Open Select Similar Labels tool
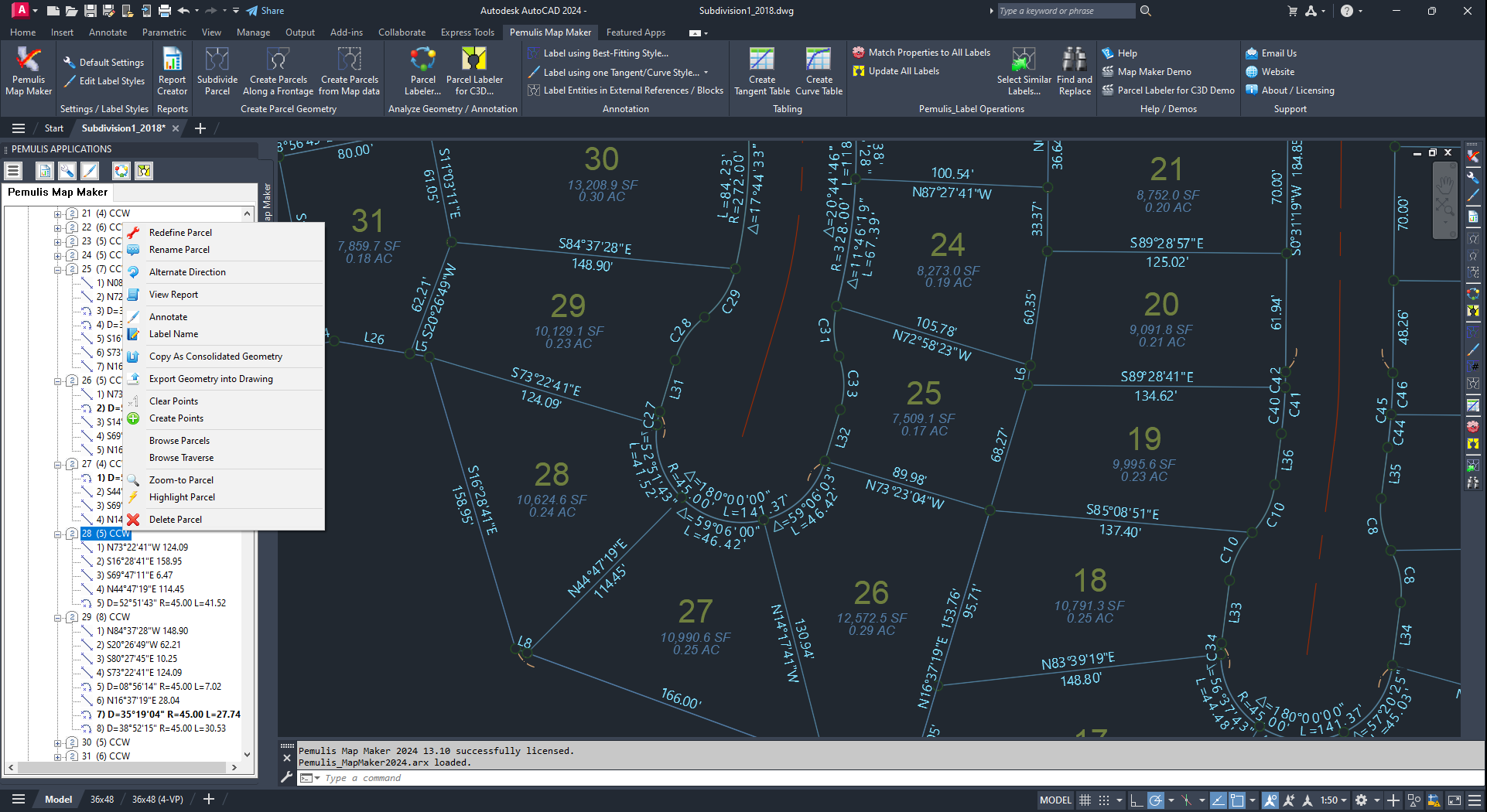Image resolution: width=1487 pixels, height=812 pixels. pyautogui.click(x=1024, y=71)
